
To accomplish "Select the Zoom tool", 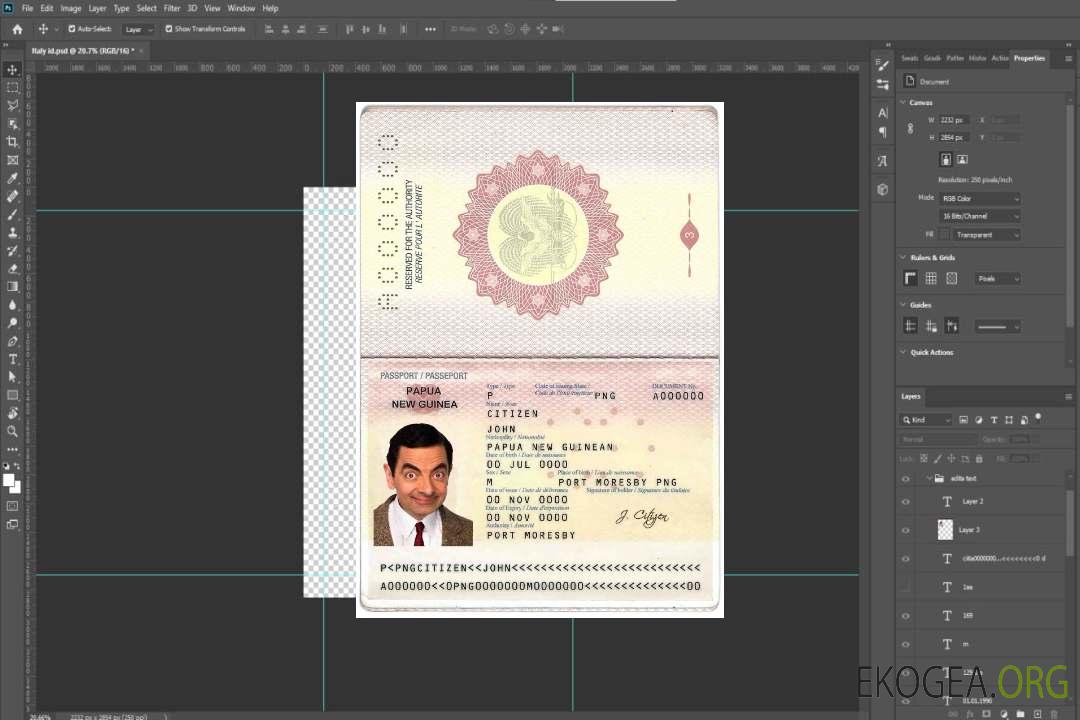I will point(12,431).
